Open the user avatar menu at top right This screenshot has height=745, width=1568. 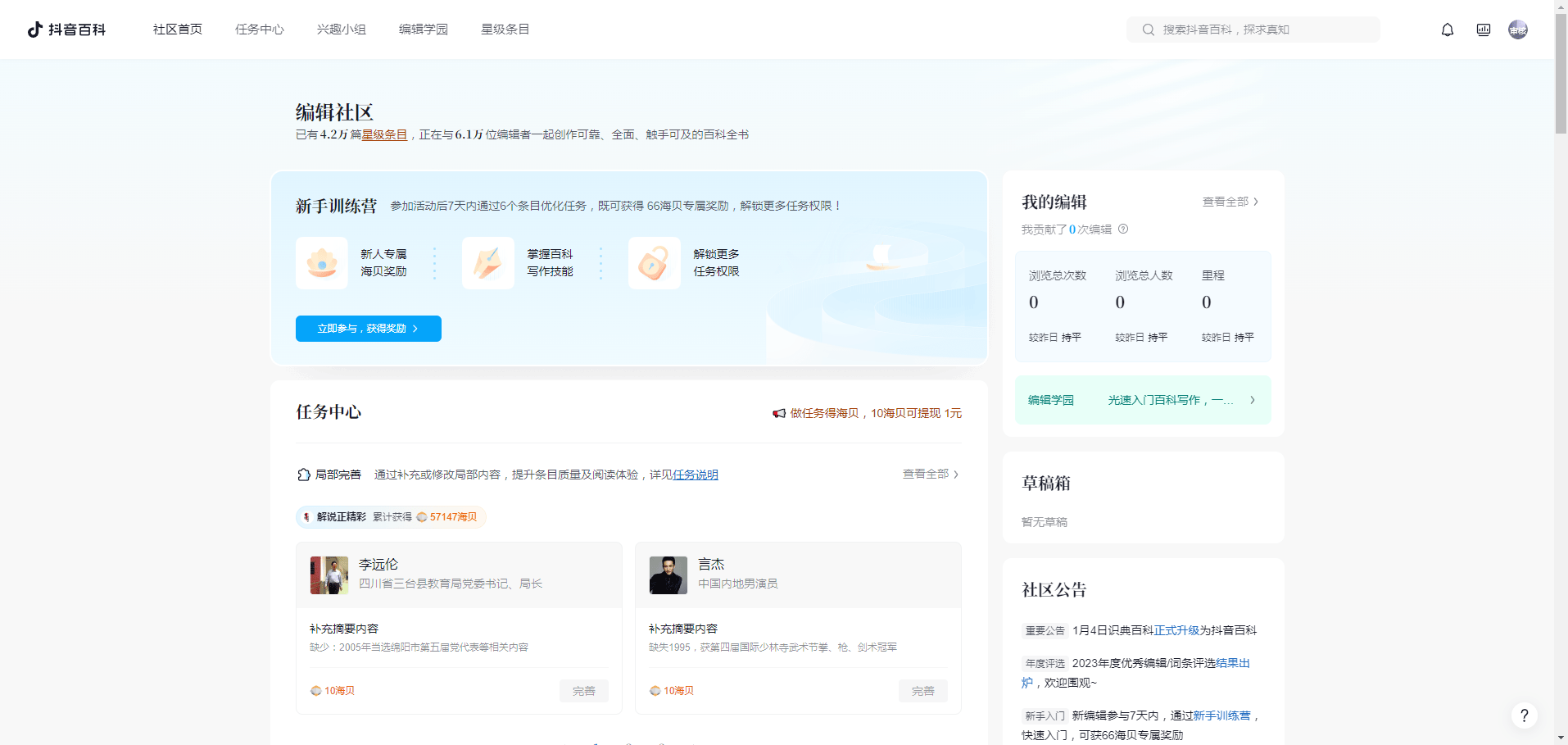point(1517,29)
